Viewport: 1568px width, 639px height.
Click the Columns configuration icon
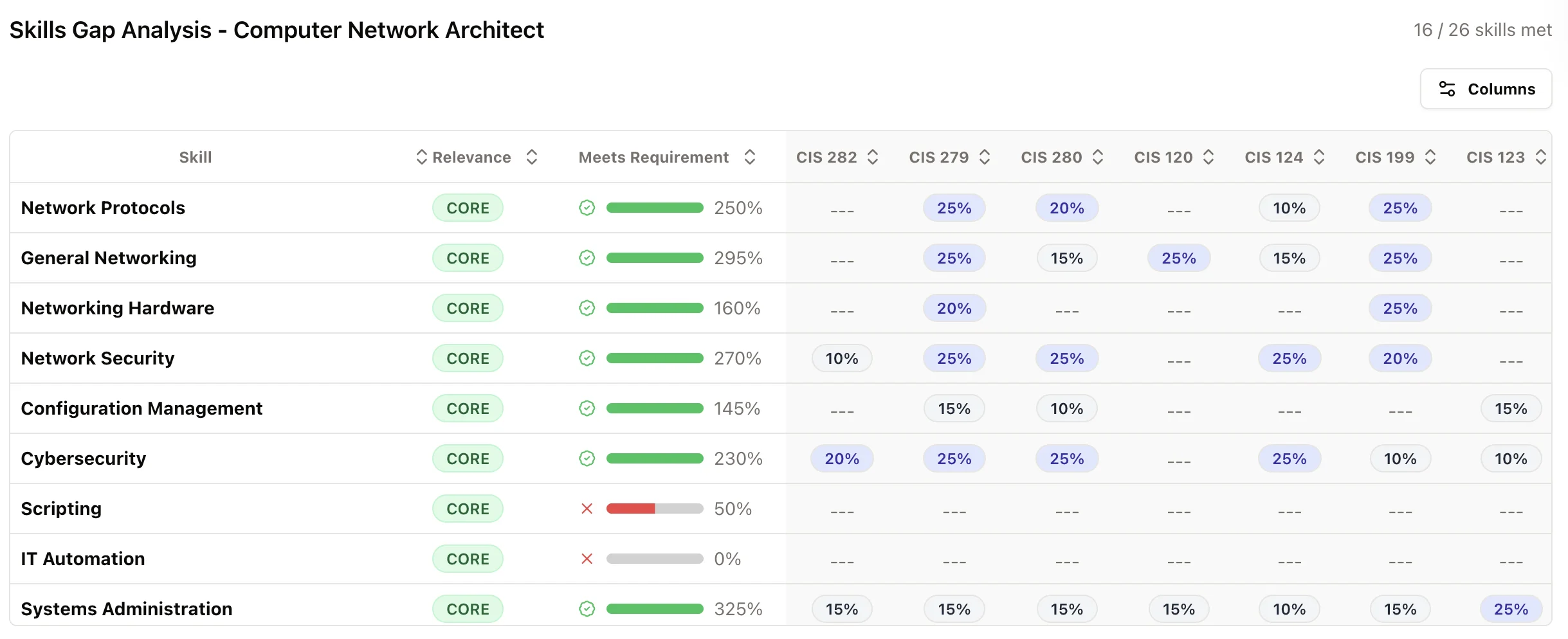pos(1448,89)
